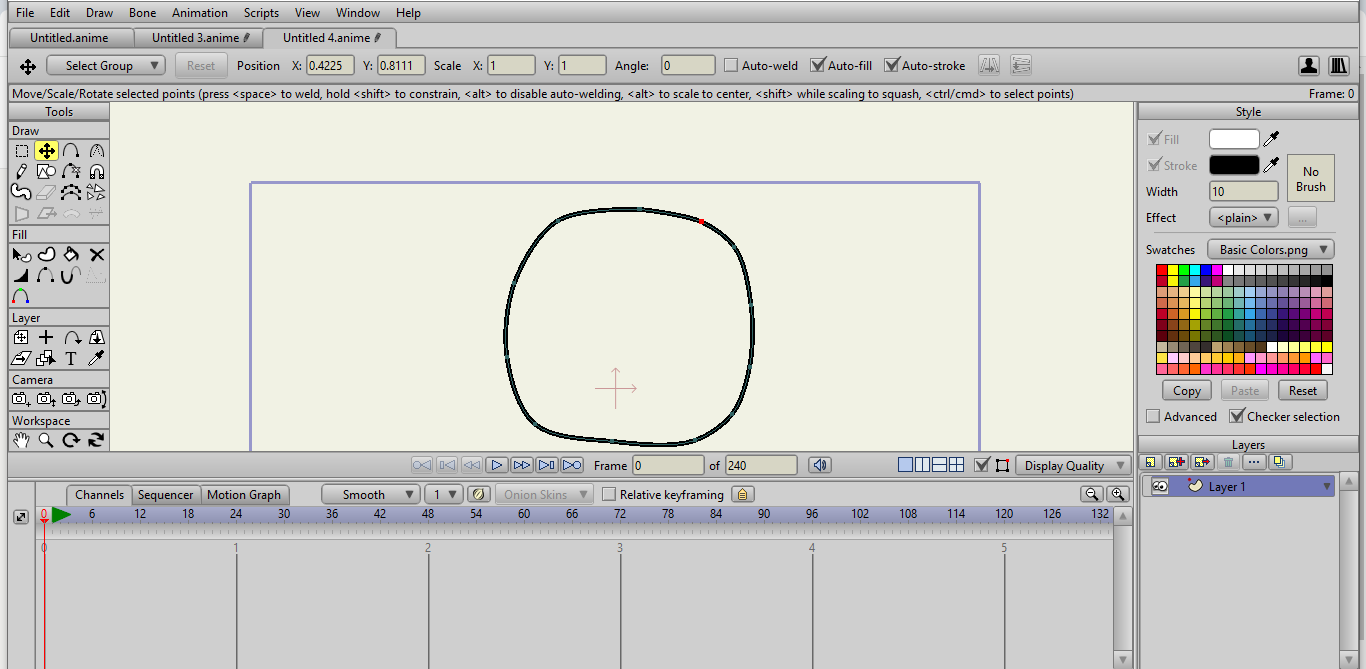The width and height of the screenshot is (1366, 669).
Task: Enable Relative keyframing checkbox
Action: [x=609, y=494]
